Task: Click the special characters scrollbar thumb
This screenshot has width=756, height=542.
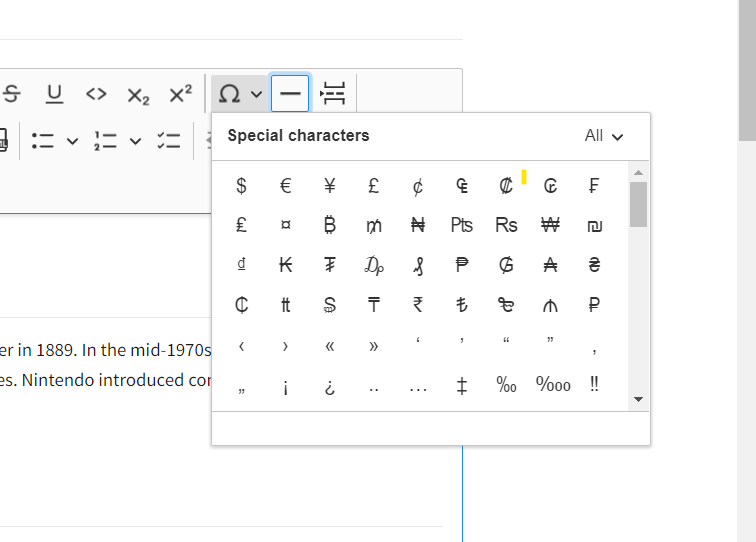Action: [638, 204]
